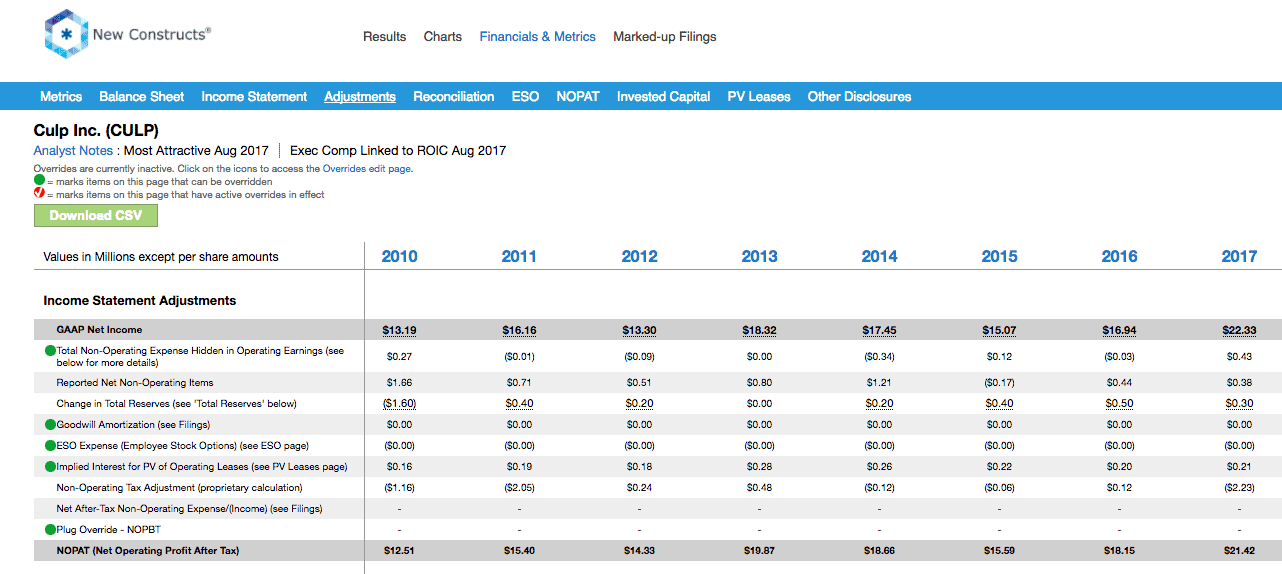Click Income Statement Adjustments section heading
This screenshot has height=574, width=1282.
point(140,300)
